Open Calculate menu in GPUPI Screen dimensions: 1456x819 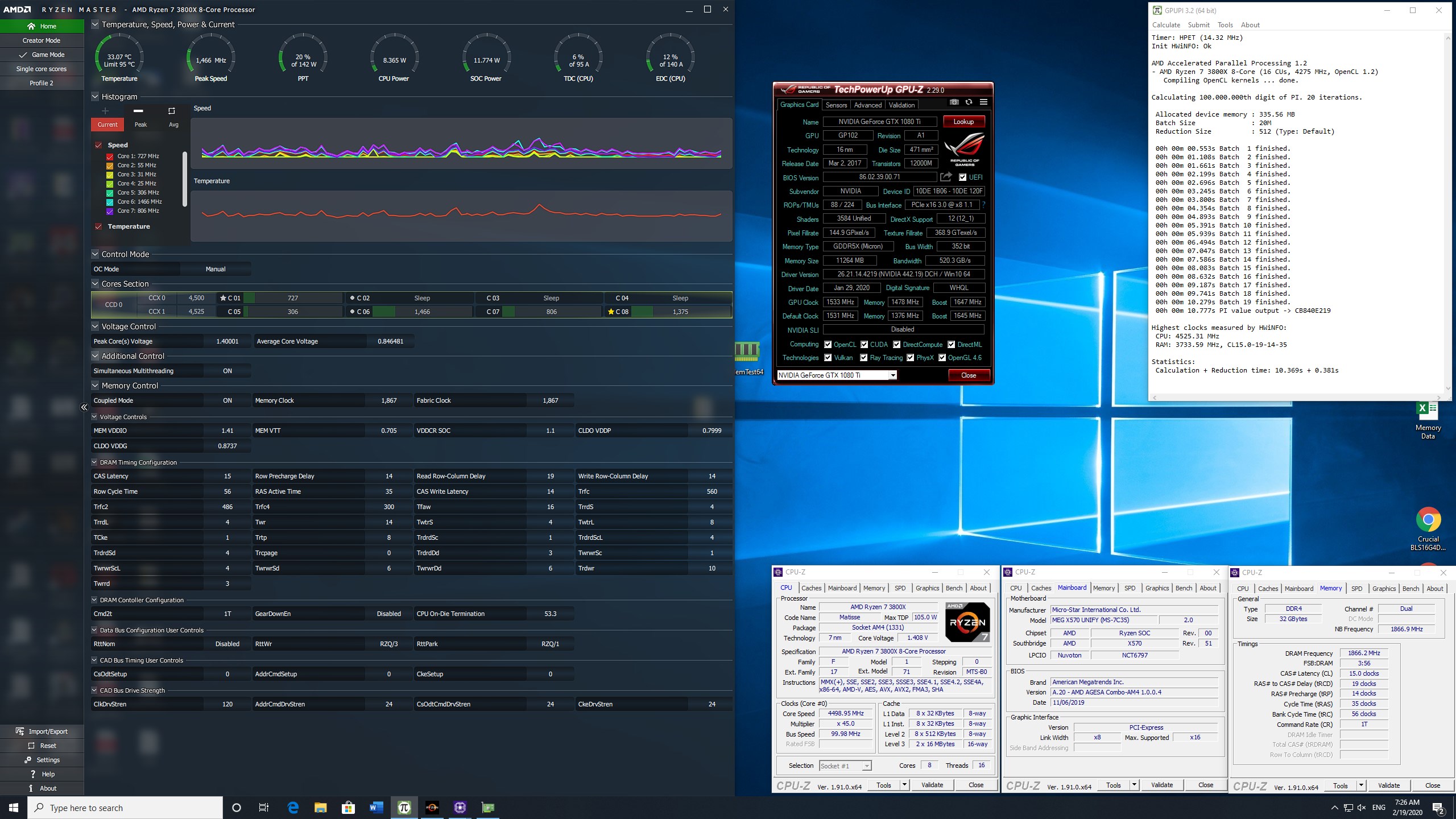1166,25
